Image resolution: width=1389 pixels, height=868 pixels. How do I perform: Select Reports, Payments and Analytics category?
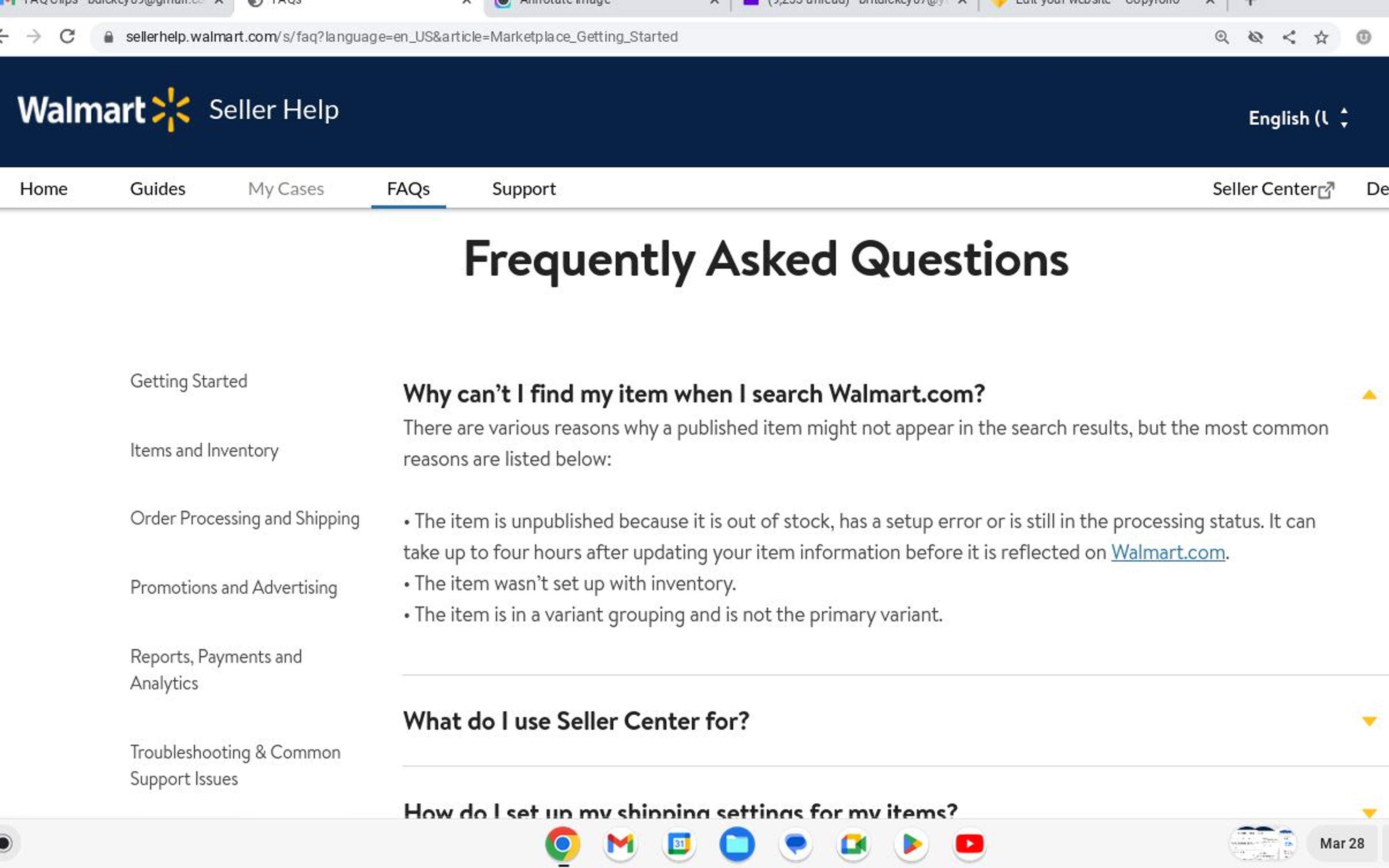click(216, 669)
